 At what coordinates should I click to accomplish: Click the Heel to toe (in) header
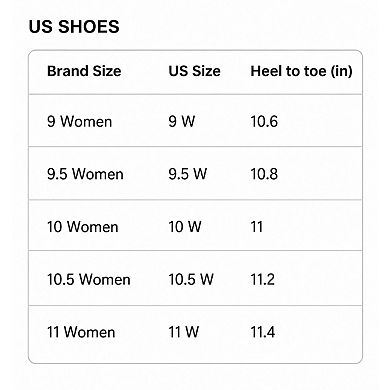click(301, 71)
